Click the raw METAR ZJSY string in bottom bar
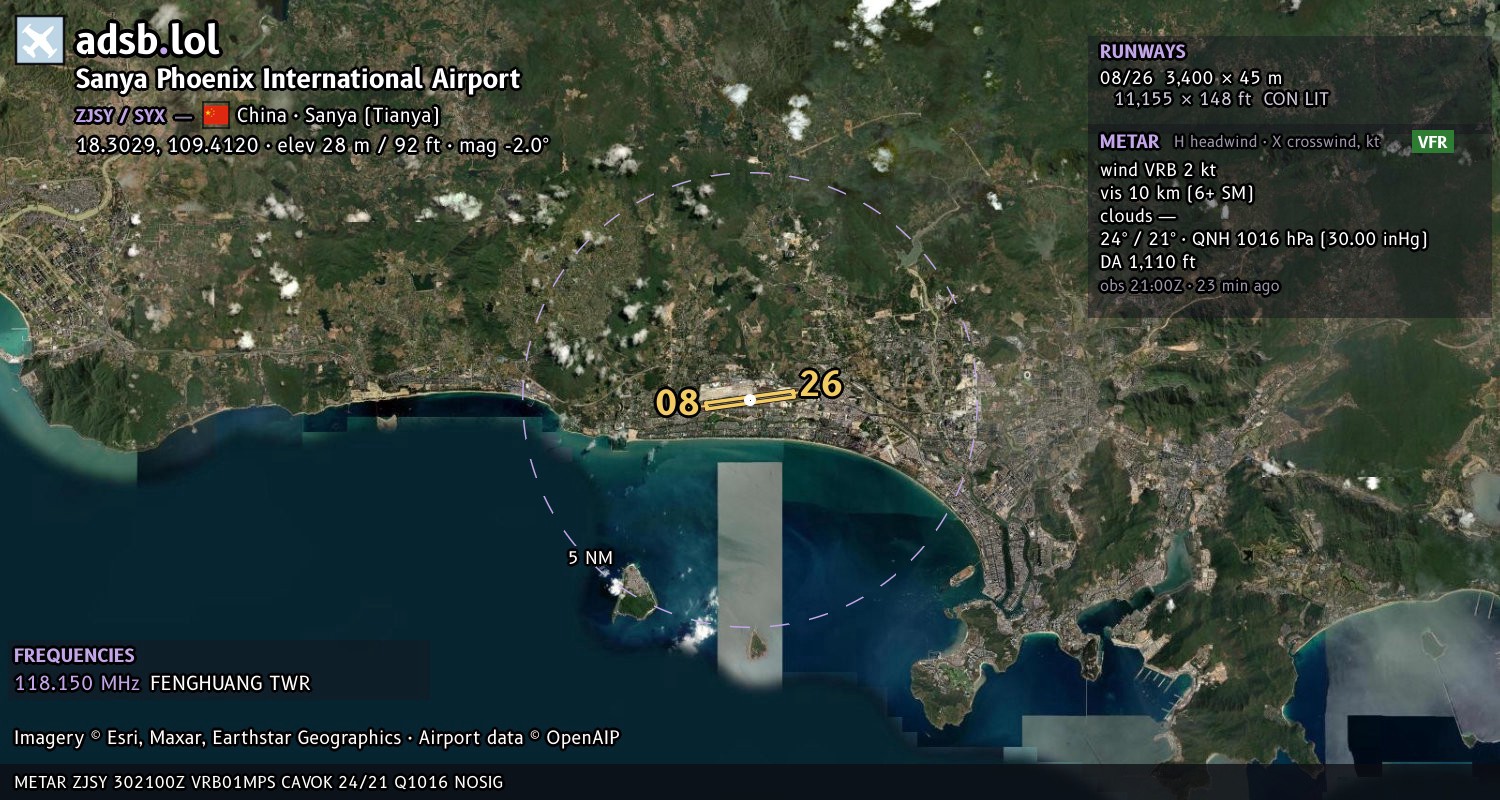This screenshot has height=800, width=1500. (x=259, y=782)
